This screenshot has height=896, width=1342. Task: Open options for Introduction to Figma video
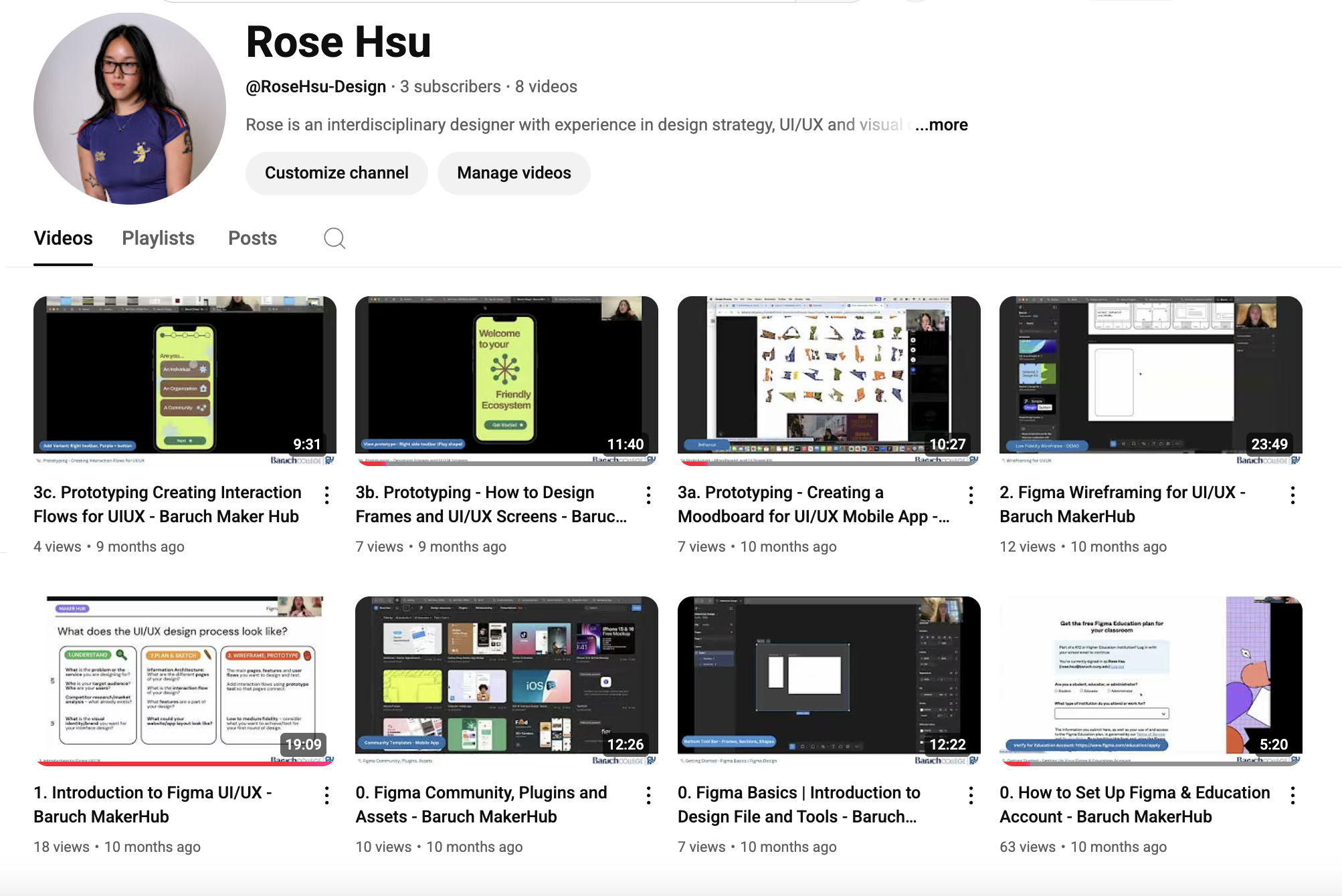(x=326, y=795)
